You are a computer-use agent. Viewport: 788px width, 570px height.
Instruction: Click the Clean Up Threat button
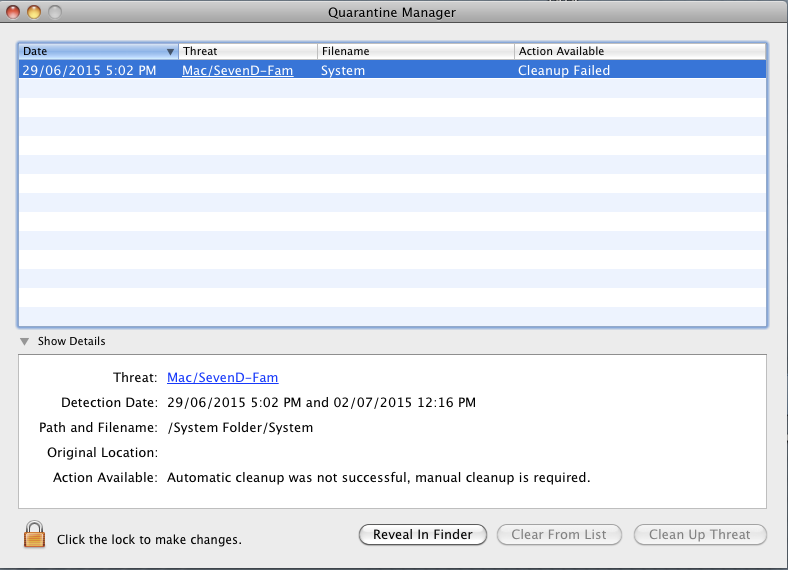coord(700,534)
